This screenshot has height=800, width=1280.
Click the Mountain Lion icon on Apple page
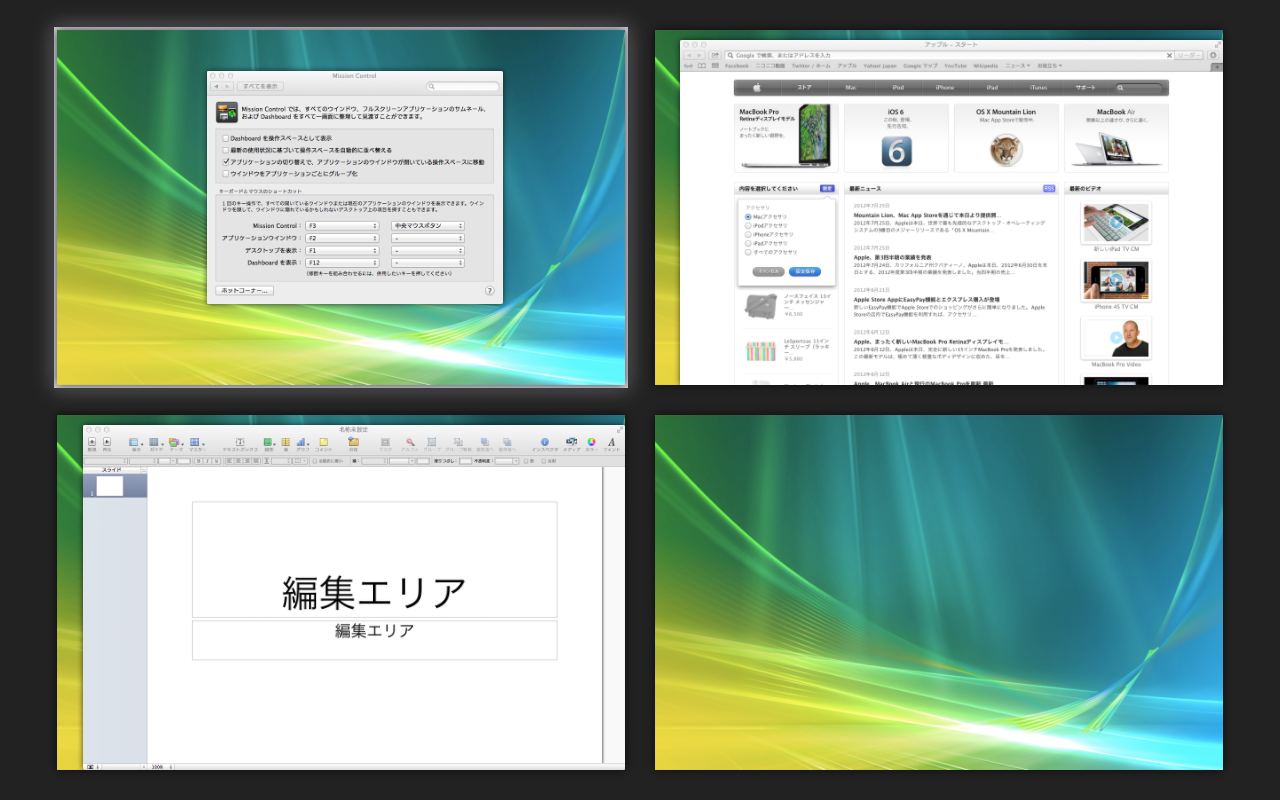(x=1006, y=151)
